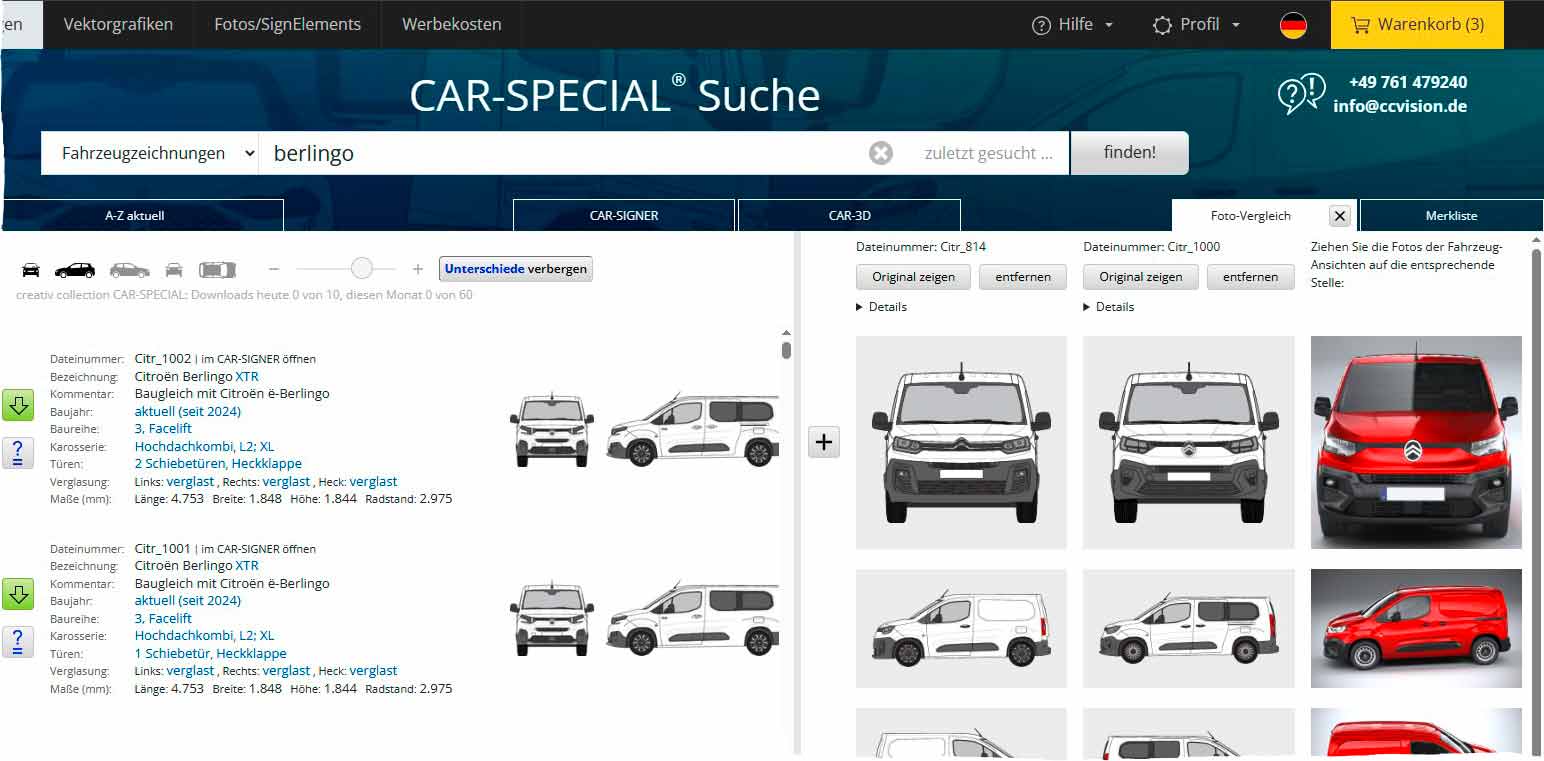1544x761 pixels.
Task: Click the red Berlingo side photo
Action: click(x=1416, y=628)
